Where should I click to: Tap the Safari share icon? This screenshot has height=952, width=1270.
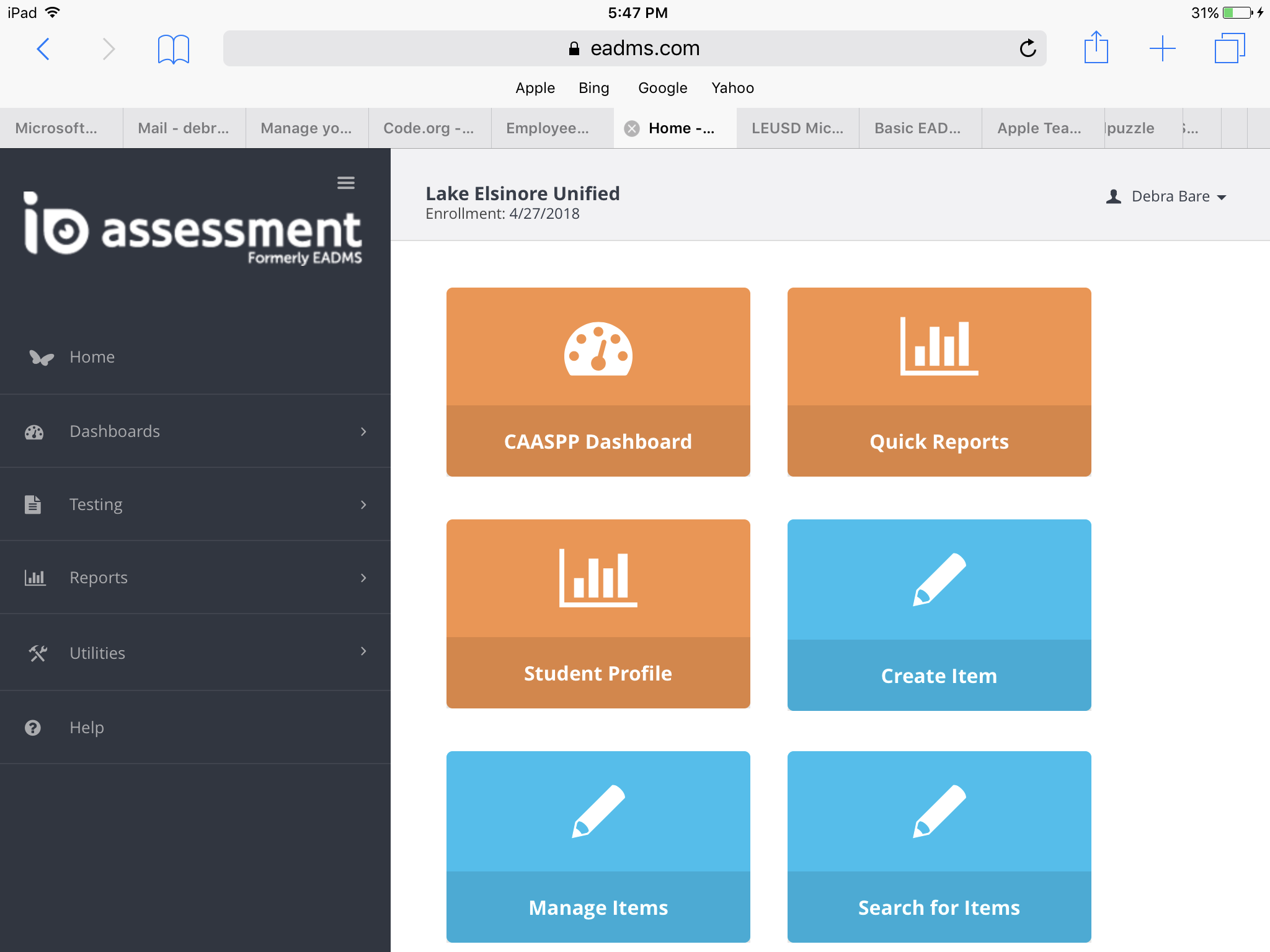point(1096,48)
